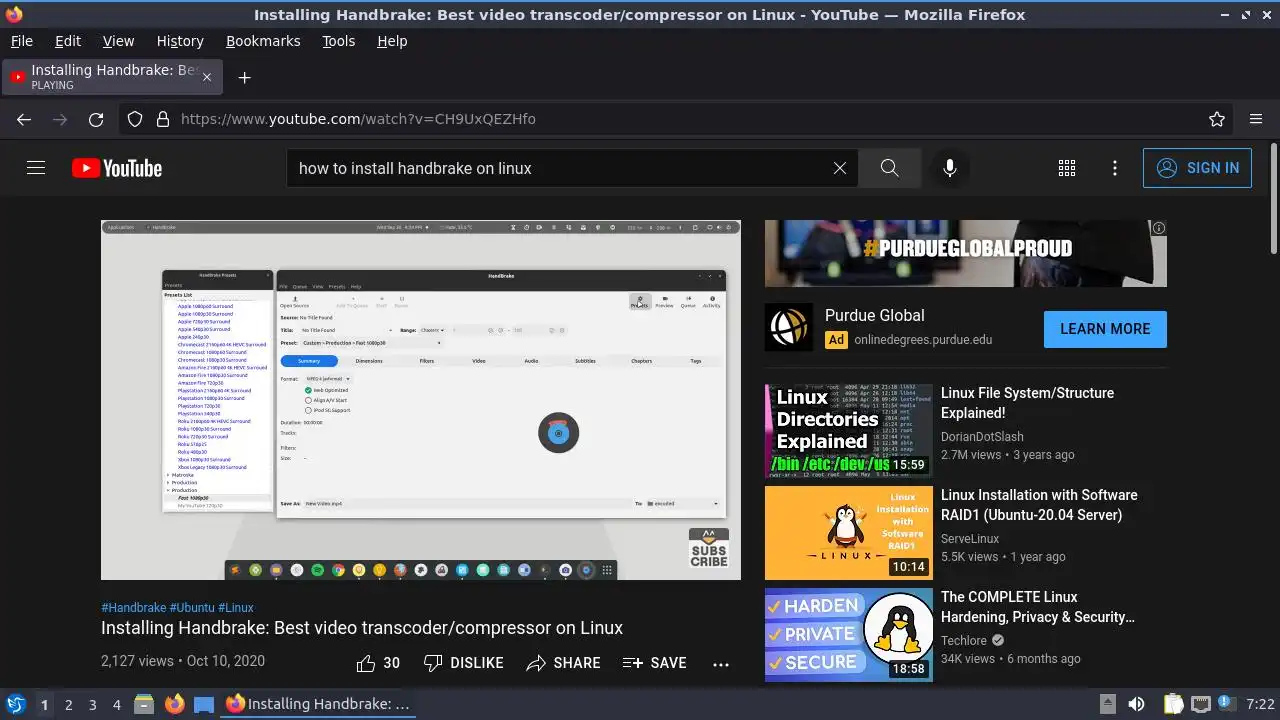
Task: Click the Purdue Global ad logo
Action: [789, 327]
